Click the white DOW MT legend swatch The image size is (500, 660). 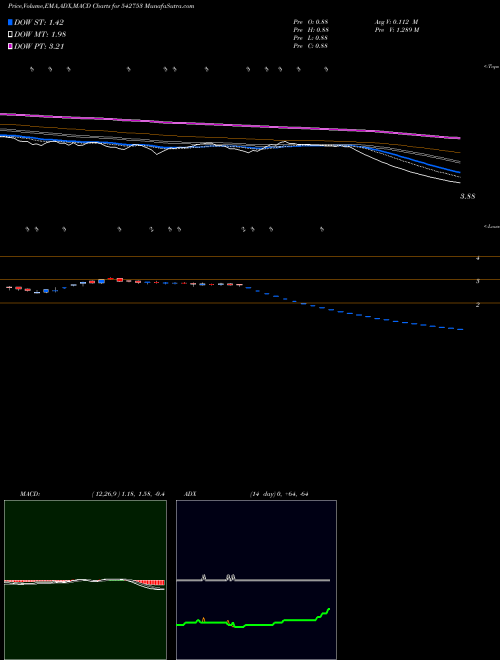tap(11, 35)
